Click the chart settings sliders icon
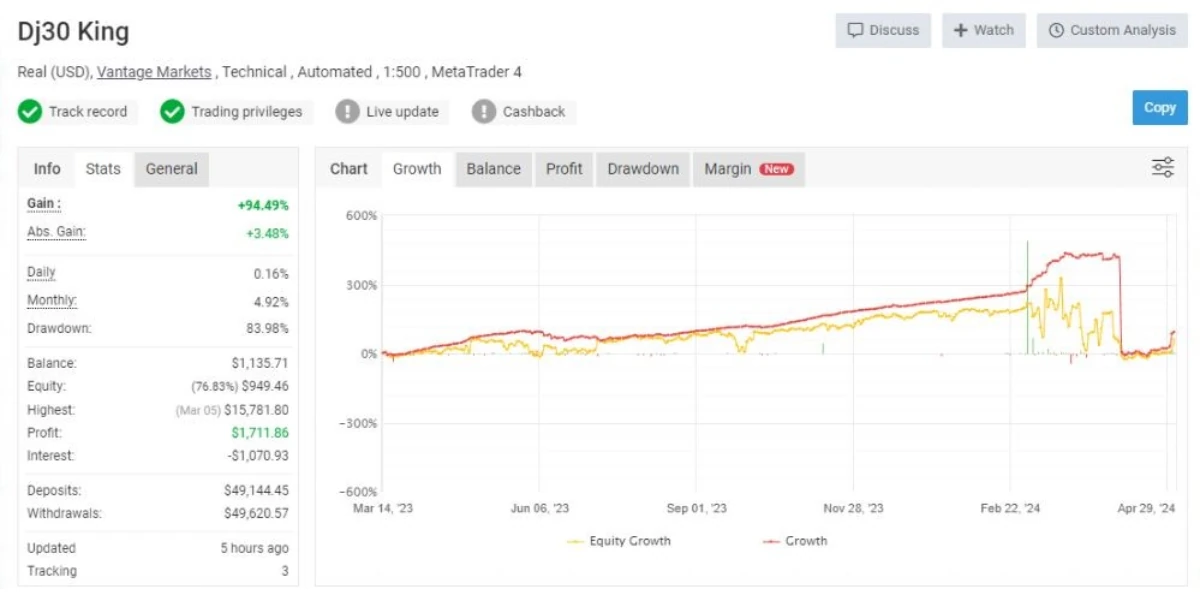 [1163, 168]
